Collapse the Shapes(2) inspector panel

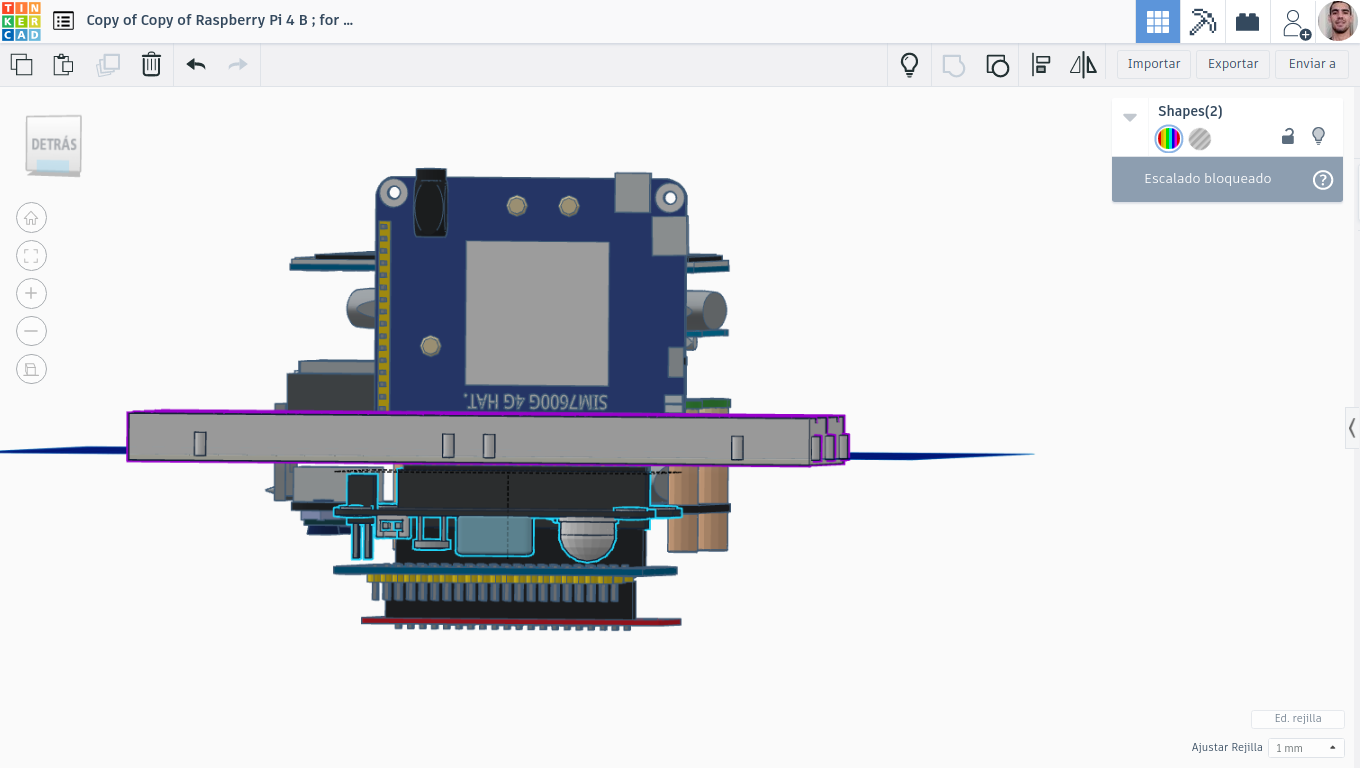pos(1130,117)
